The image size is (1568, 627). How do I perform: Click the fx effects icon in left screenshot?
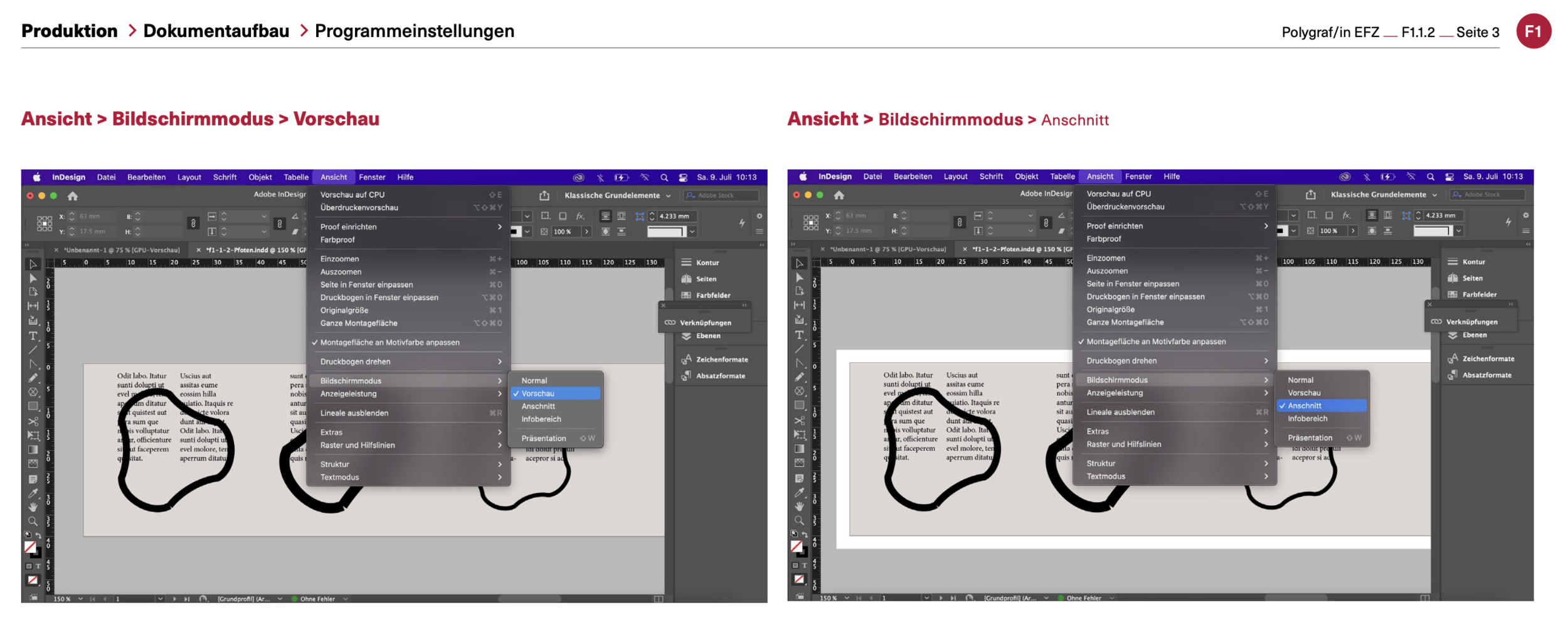pyautogui.click(x=581, y=216)
